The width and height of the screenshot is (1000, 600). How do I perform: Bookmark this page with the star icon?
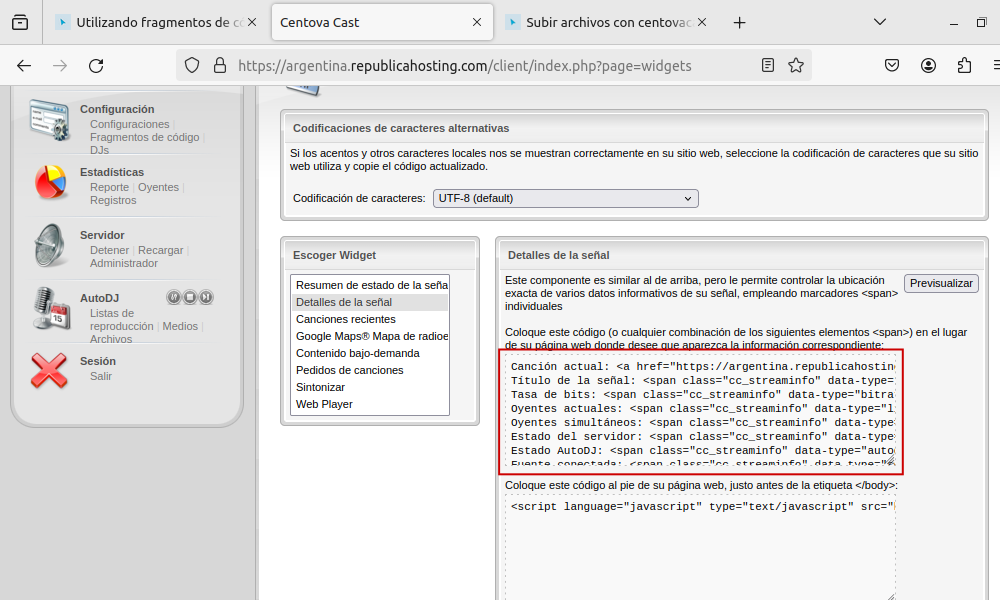pos(796,66)
